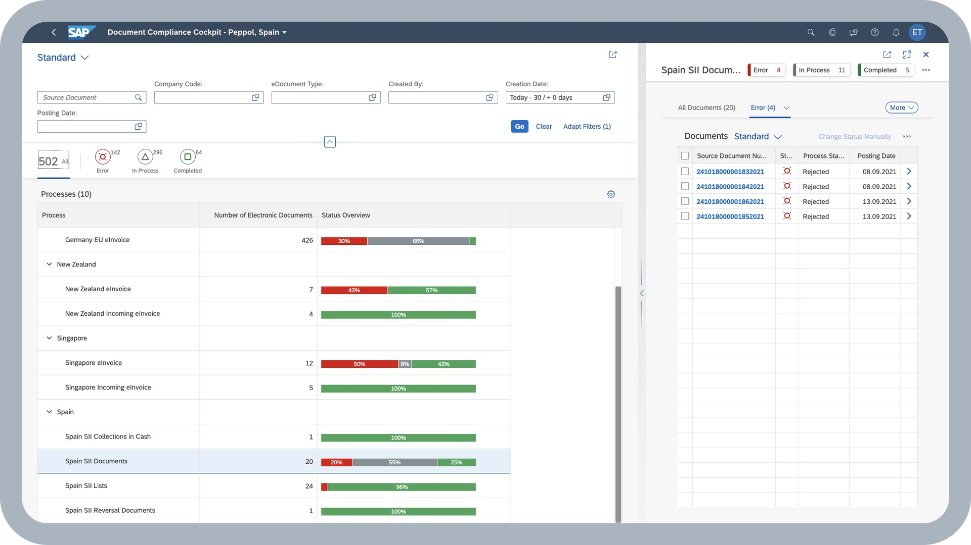This screenshot has width=971, height=545.
Task: Select the Spain SII Lists row
Action: click(274, 486)
